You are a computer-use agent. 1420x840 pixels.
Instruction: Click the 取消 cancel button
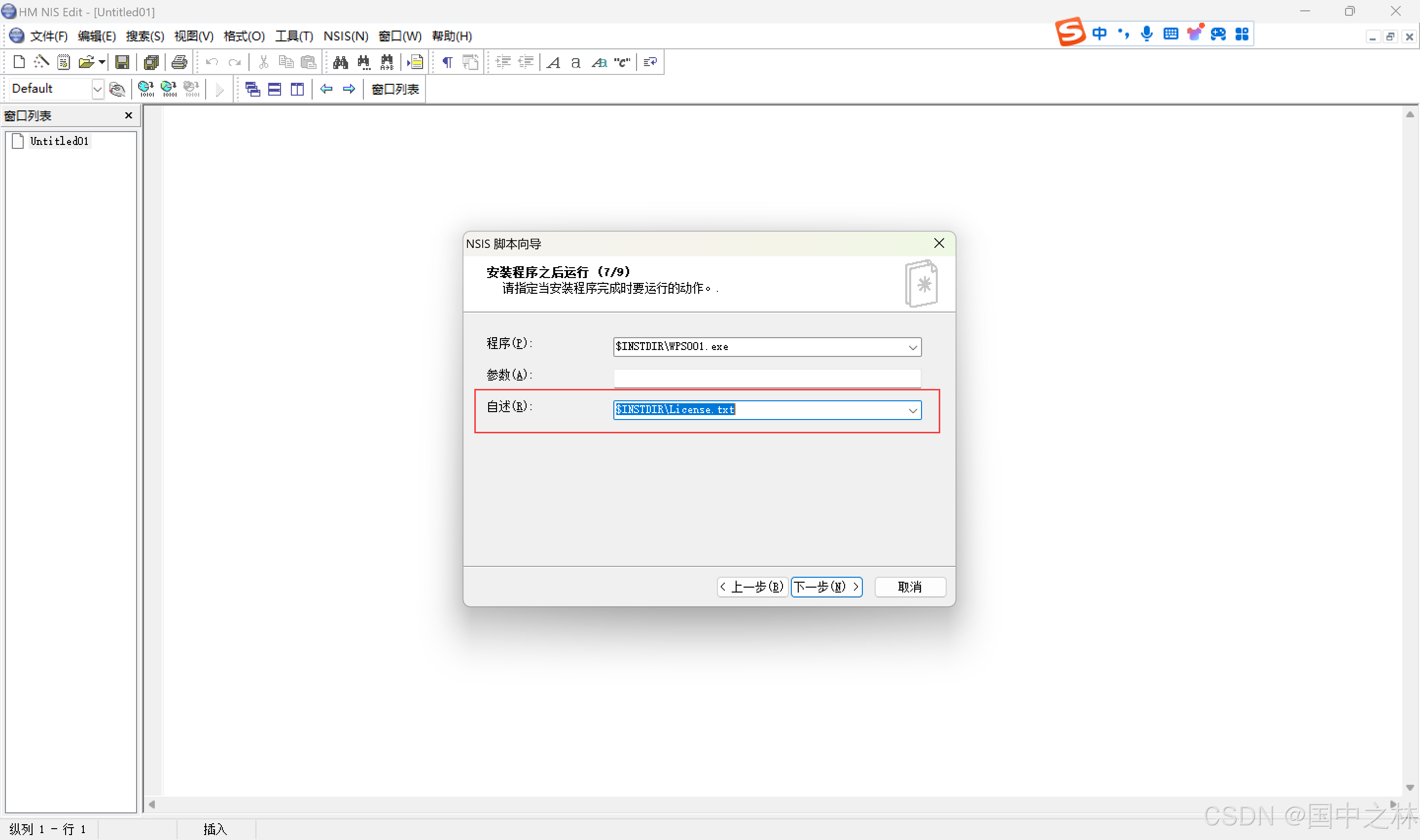coord(910,587)
